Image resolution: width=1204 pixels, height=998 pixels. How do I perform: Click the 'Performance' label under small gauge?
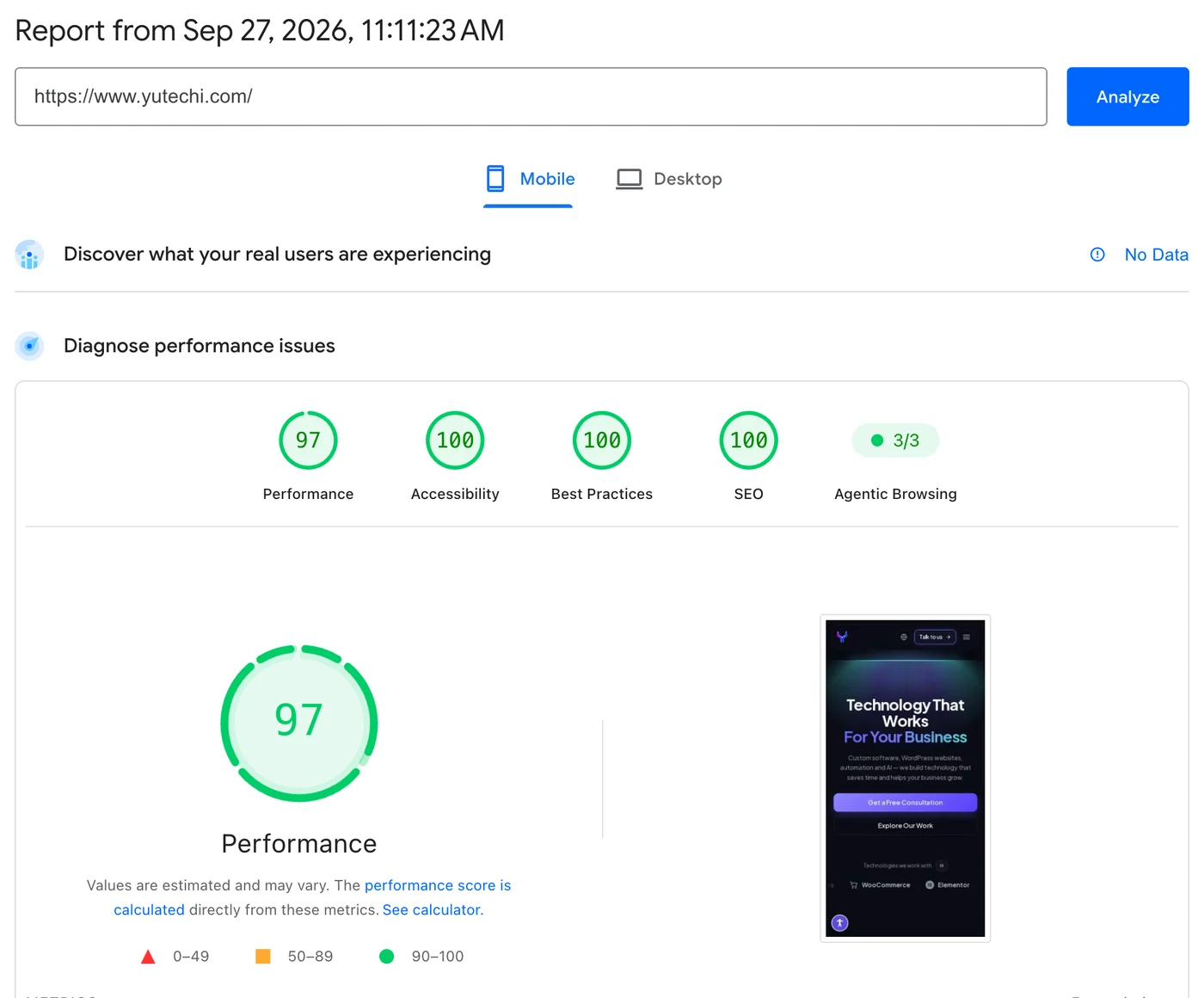pos(308,494)
